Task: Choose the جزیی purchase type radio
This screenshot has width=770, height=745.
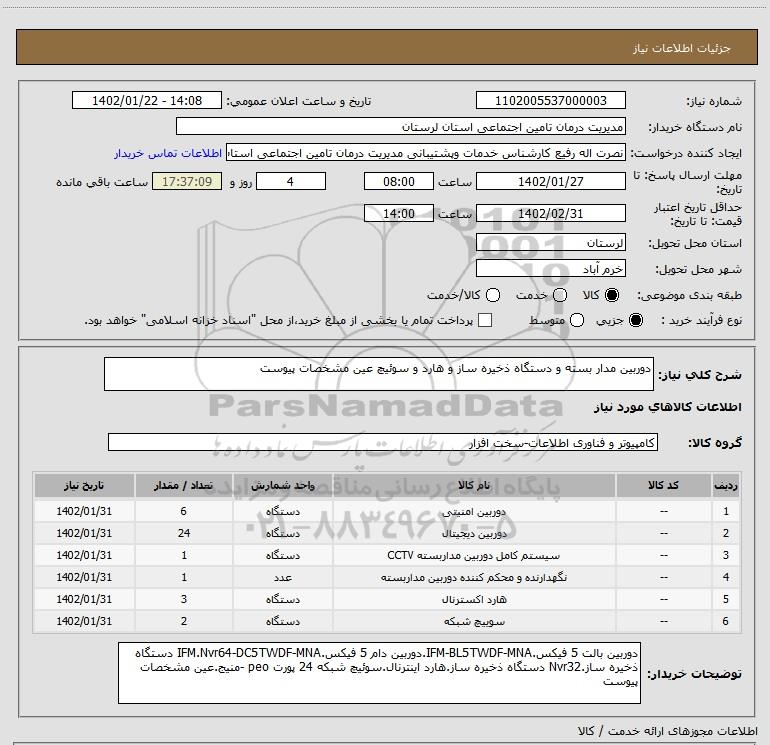Action: [635, 320]
